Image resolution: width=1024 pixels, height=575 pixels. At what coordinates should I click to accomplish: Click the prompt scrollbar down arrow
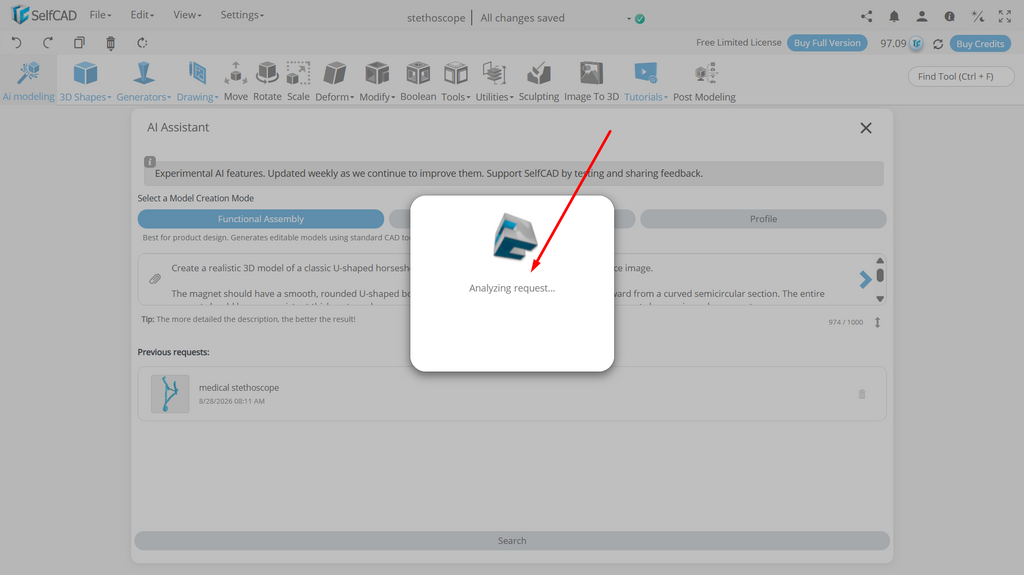880,299
